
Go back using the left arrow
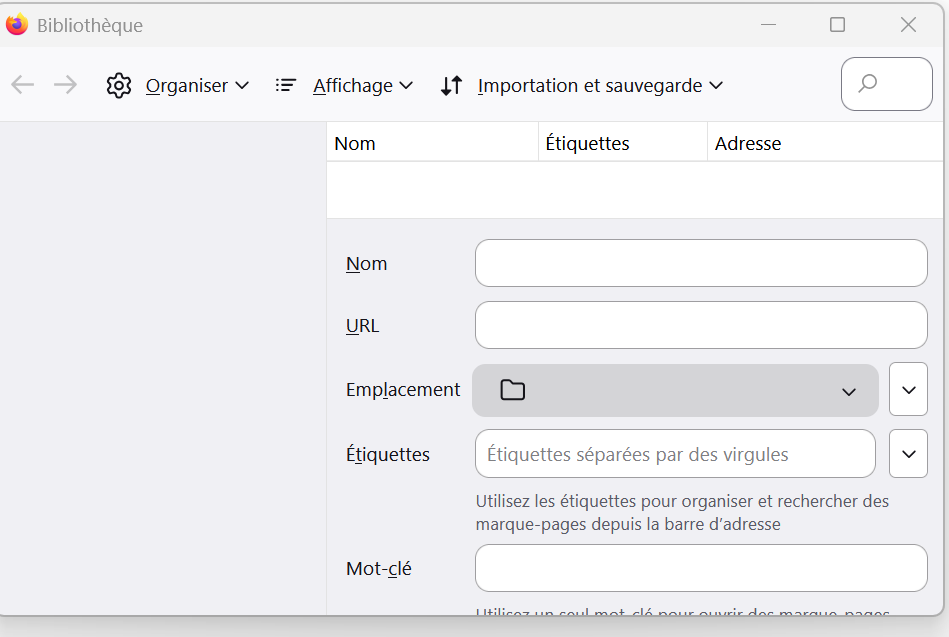23,85
